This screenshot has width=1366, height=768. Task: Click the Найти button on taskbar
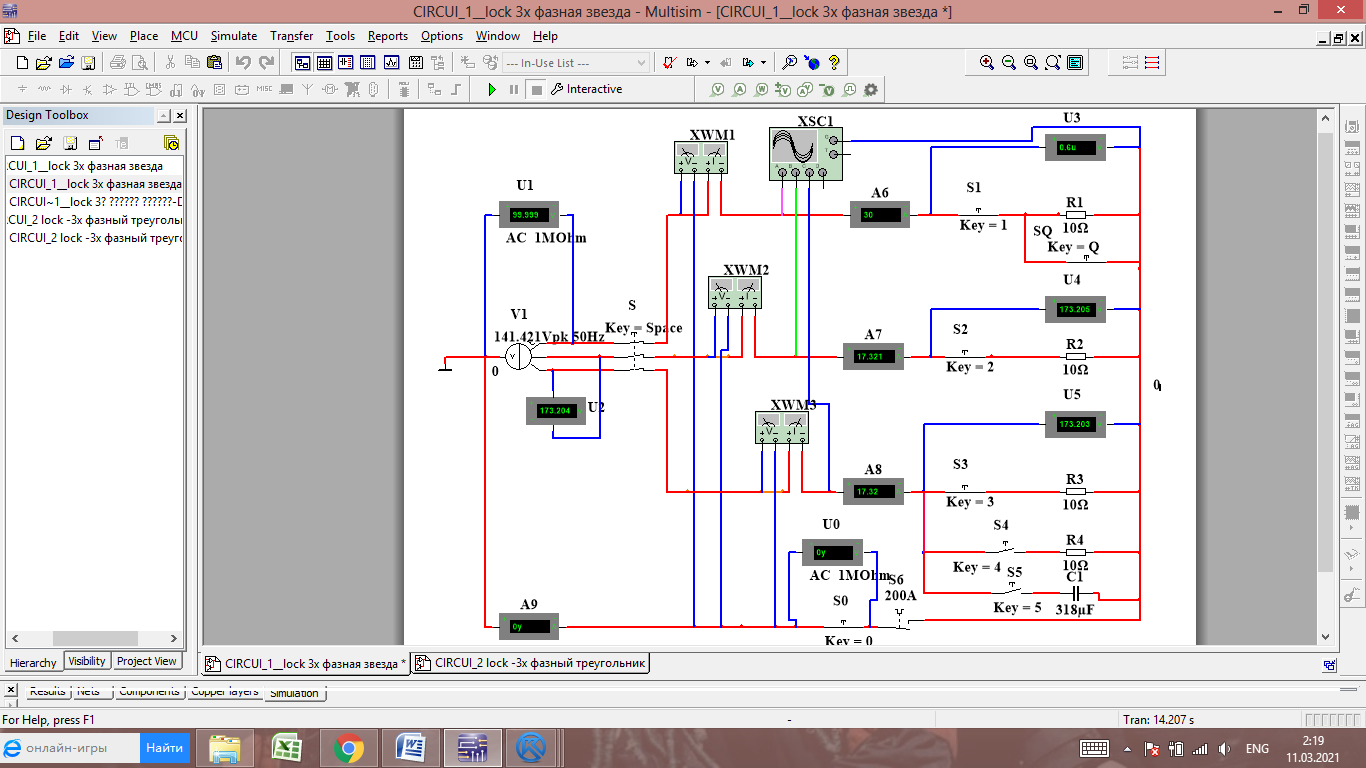pos(164,747)
